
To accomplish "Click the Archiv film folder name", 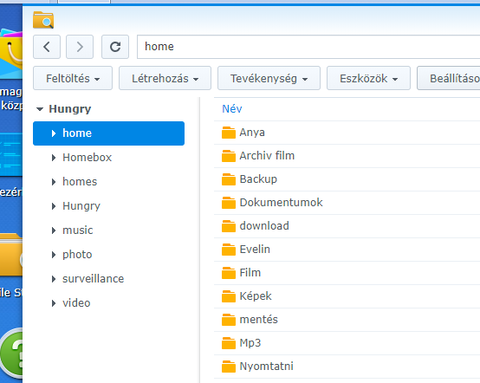I will pos(267,156).
